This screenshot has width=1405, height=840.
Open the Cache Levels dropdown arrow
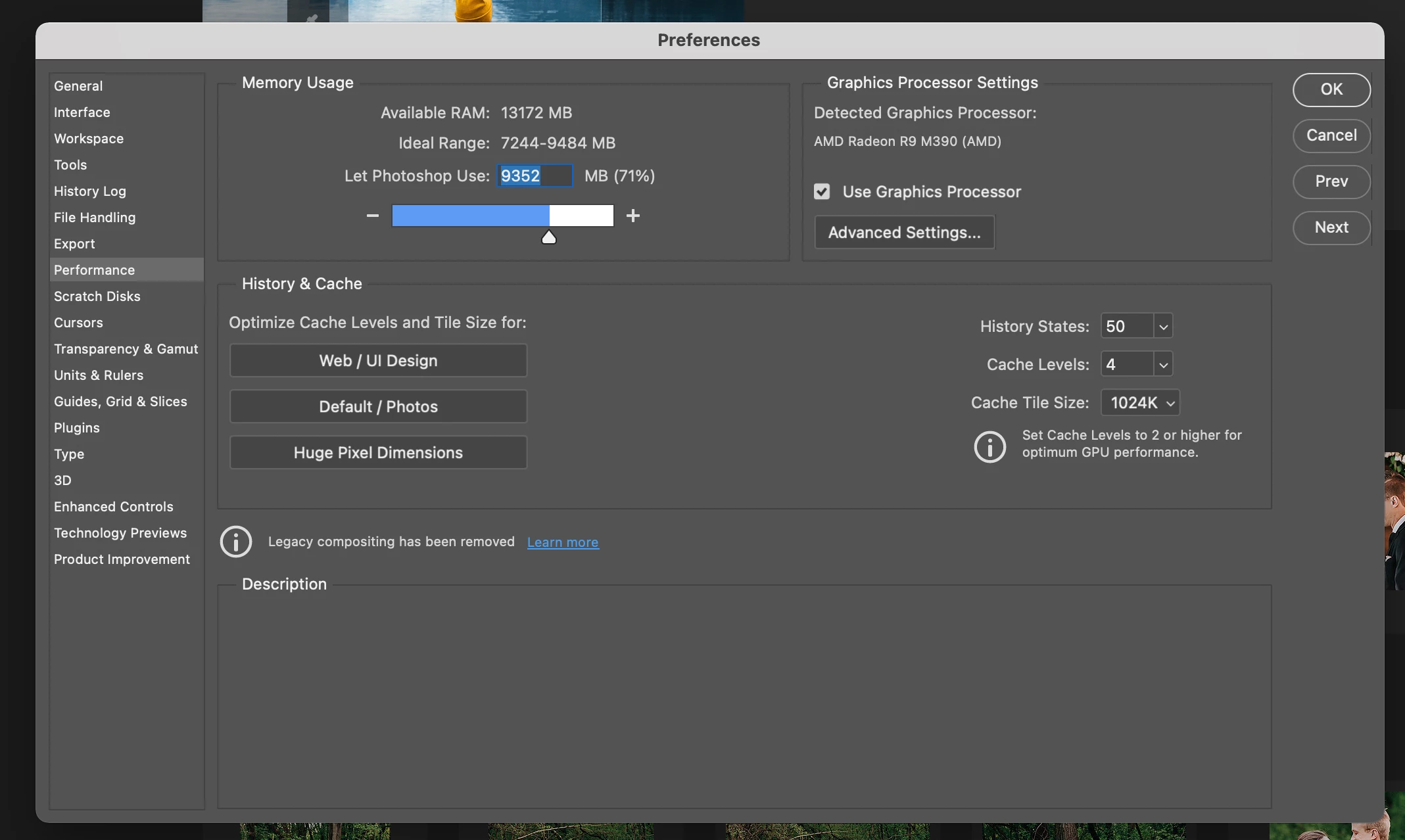tap(1163, 364)
